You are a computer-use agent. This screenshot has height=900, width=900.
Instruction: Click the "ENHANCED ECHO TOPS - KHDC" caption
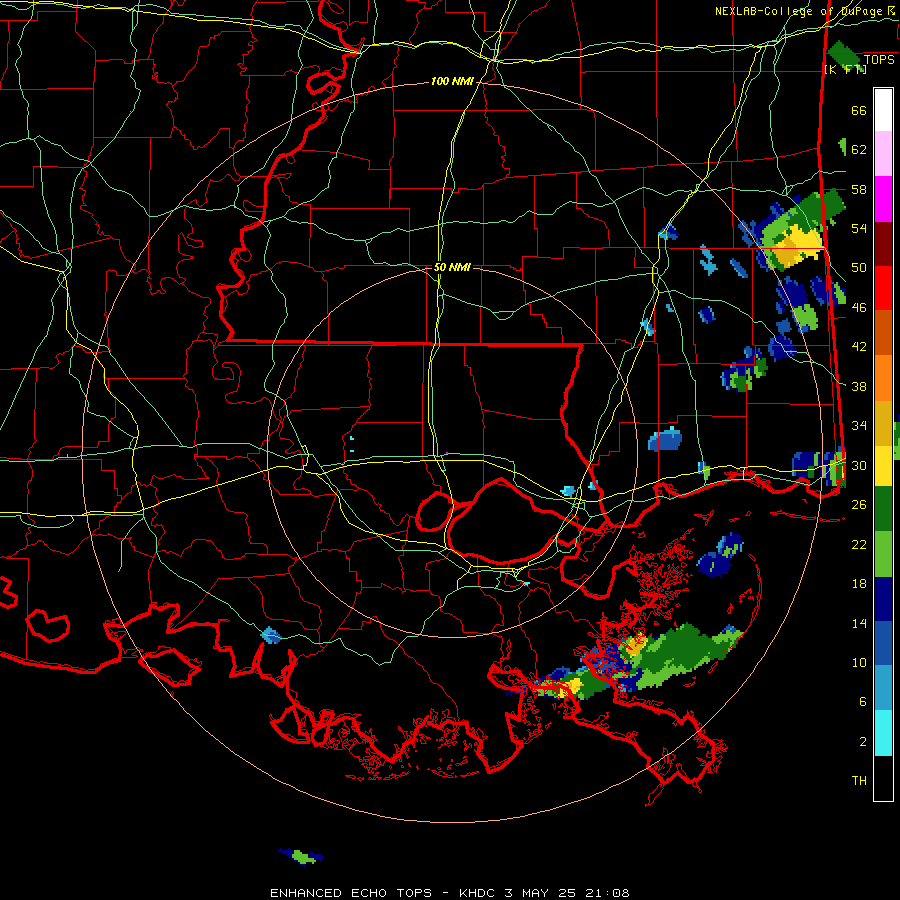382,893
